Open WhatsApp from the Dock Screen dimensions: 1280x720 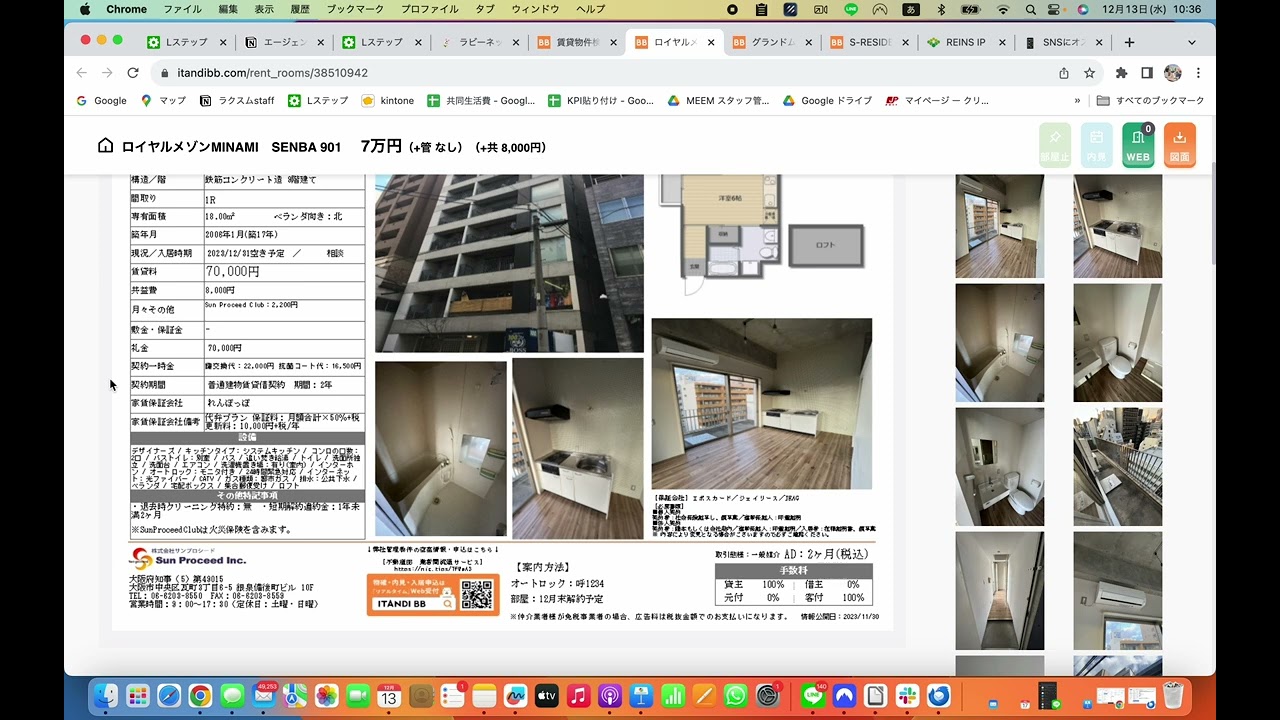pos(736,695)
